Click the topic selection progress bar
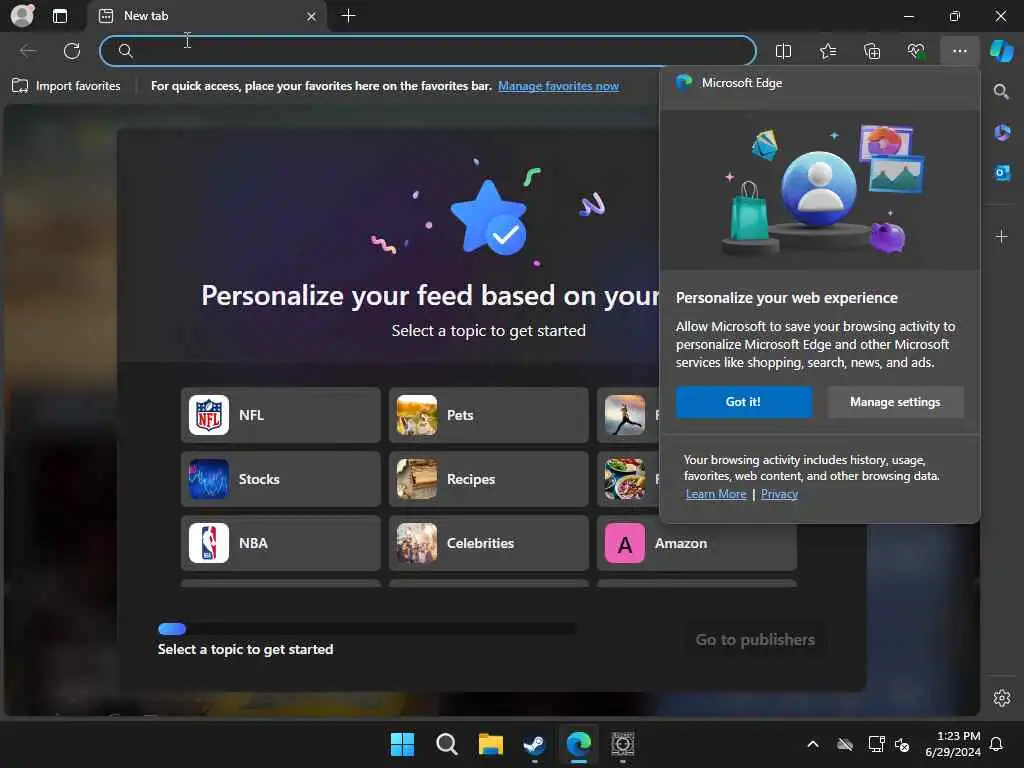 366,629
